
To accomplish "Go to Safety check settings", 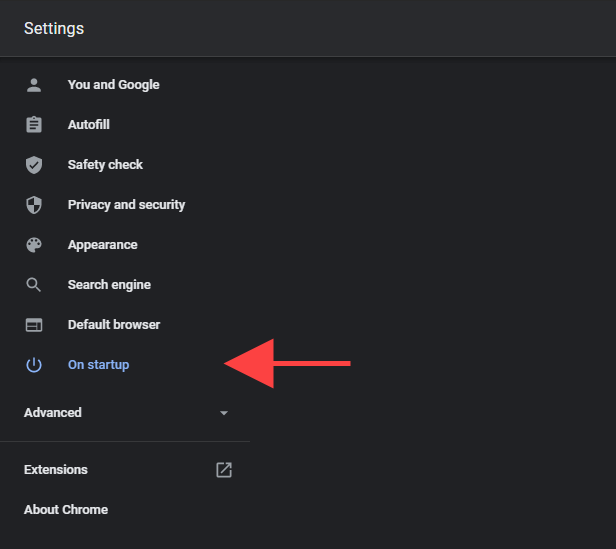I will (x=105, y=165).
